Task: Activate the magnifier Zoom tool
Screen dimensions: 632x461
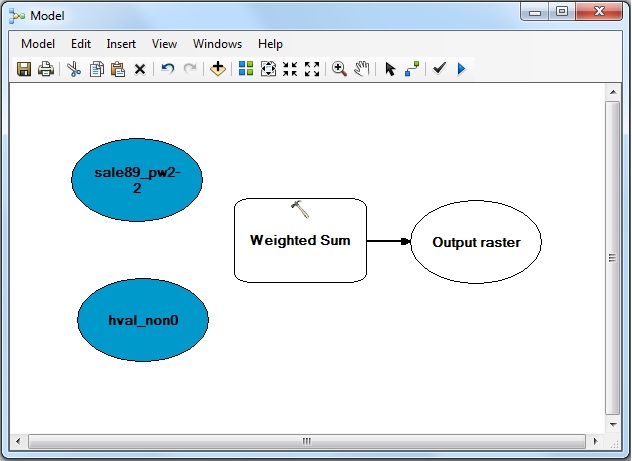Action: coord(340,69)
